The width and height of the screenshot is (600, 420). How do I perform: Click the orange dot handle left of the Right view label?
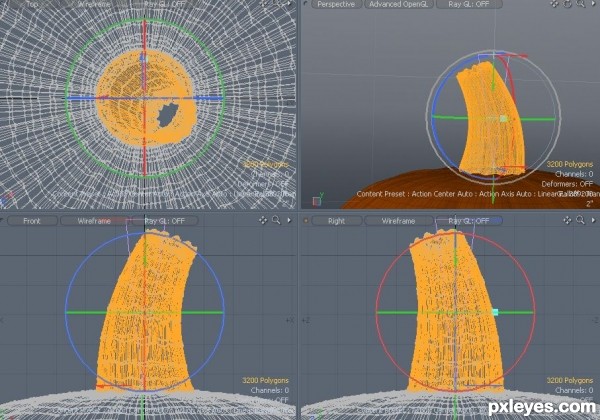(306, 221)
